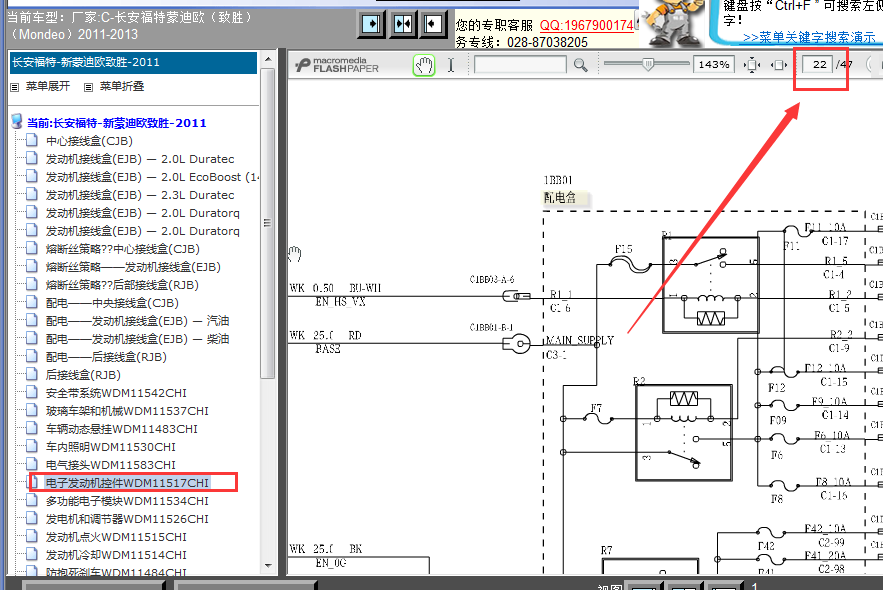
Task: Open 中心接线盒(CJB) tree item
Action: [x=89, y=141]
